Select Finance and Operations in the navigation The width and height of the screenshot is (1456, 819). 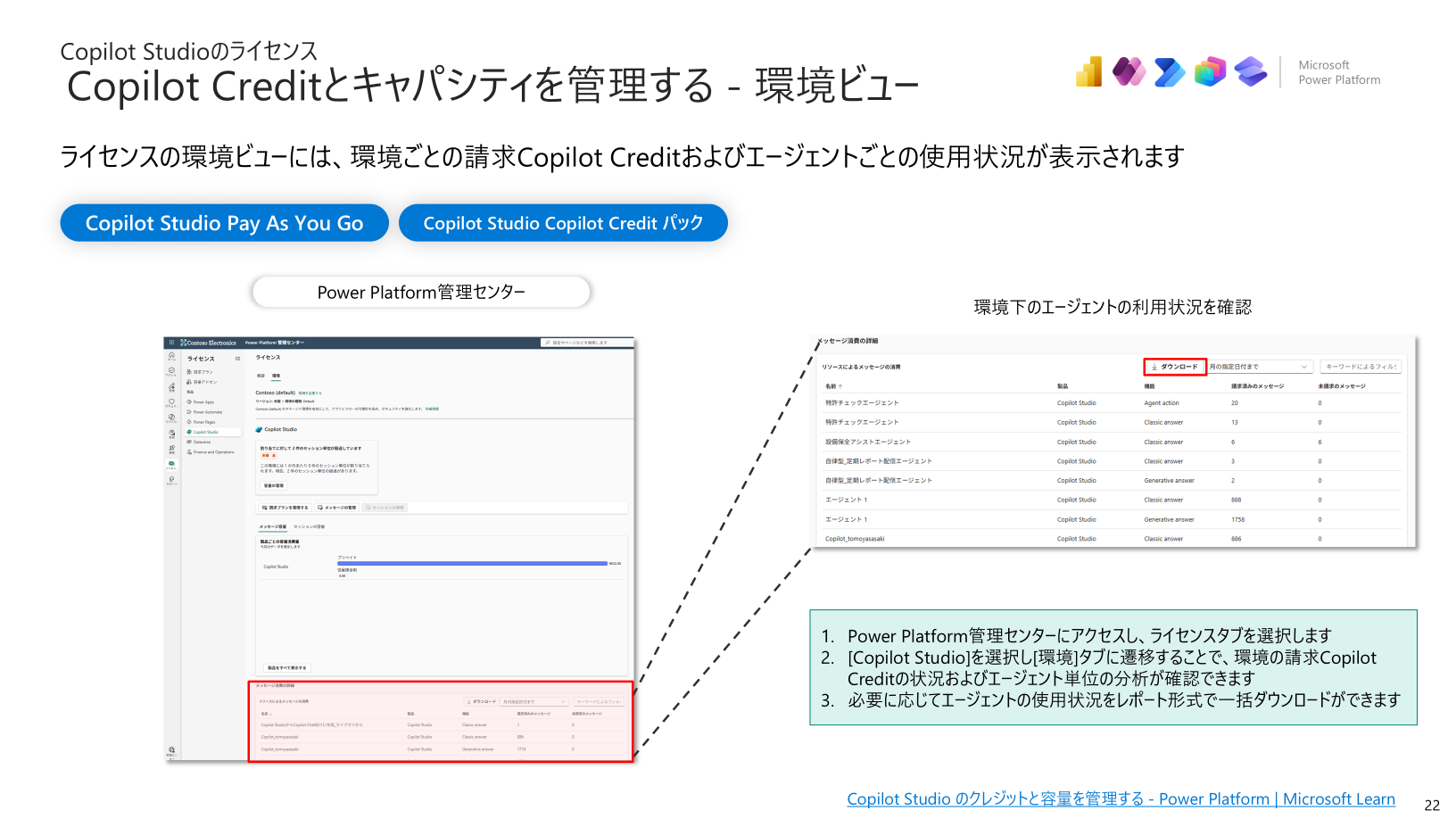(x=211, y=452)
